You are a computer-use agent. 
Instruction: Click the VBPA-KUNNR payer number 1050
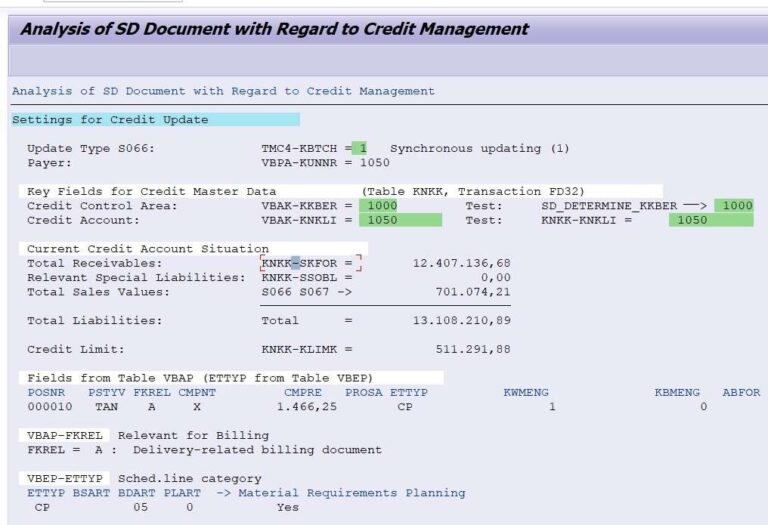click(375, 163)
